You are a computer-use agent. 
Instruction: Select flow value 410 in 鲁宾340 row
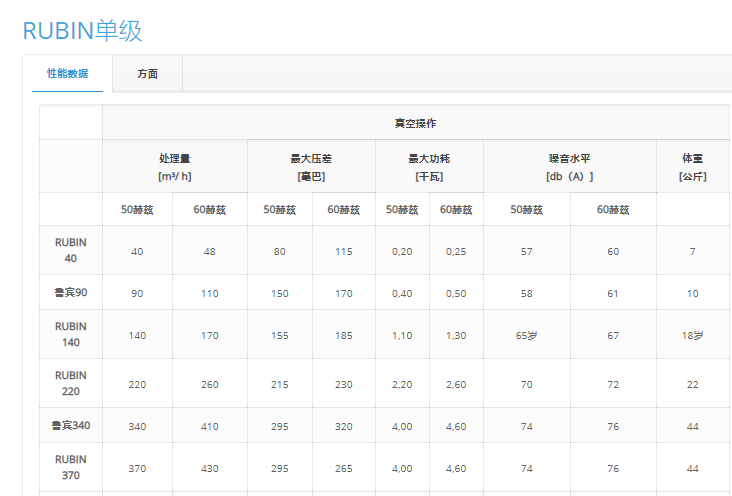pos(210,427)
